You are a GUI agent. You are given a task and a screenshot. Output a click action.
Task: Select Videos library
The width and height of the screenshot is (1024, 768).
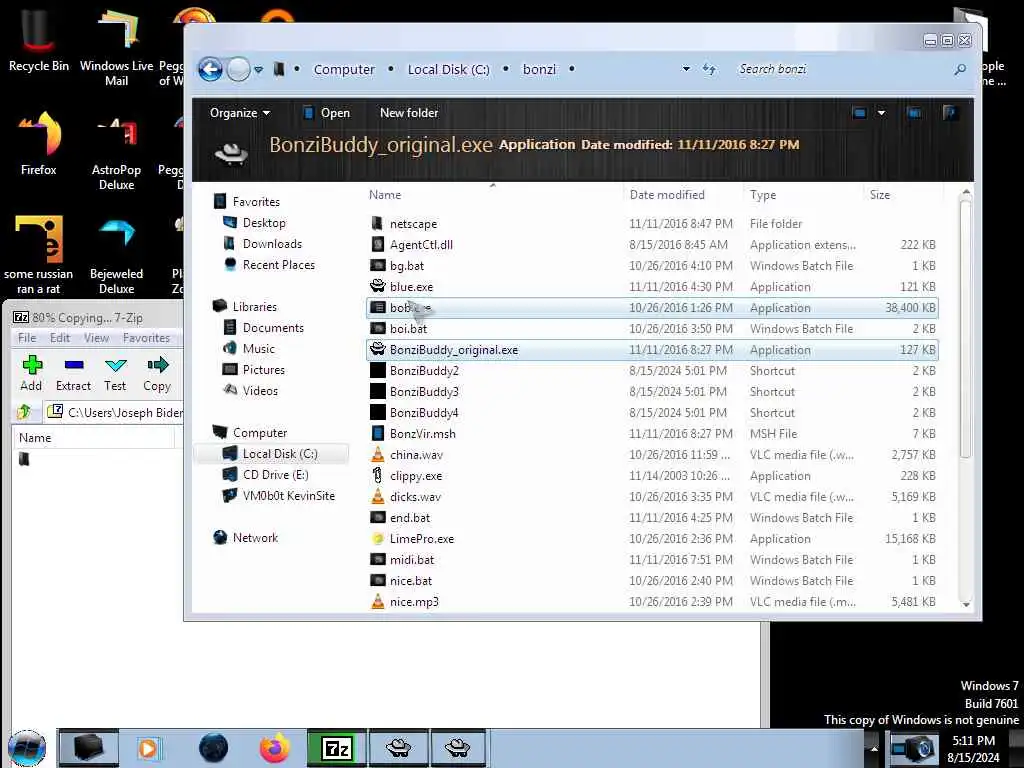pyautogui.click(x=260, y=391)
